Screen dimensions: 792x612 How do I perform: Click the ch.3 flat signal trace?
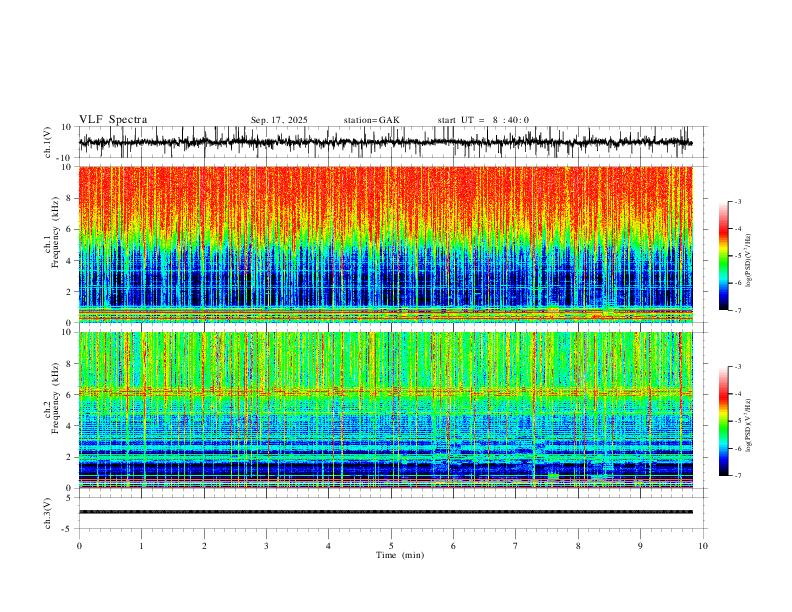tap(385, 512)
